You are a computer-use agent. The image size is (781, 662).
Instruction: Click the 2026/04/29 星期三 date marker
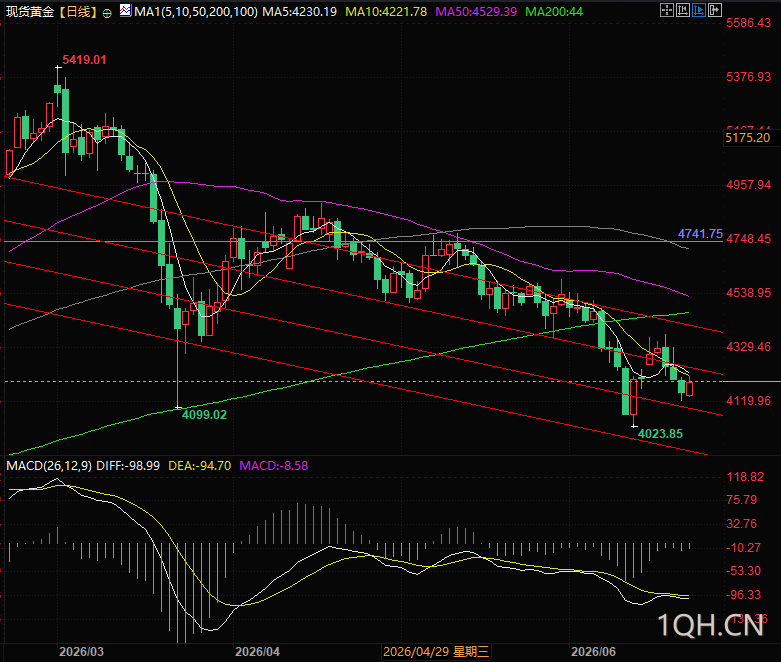point(436,652)
